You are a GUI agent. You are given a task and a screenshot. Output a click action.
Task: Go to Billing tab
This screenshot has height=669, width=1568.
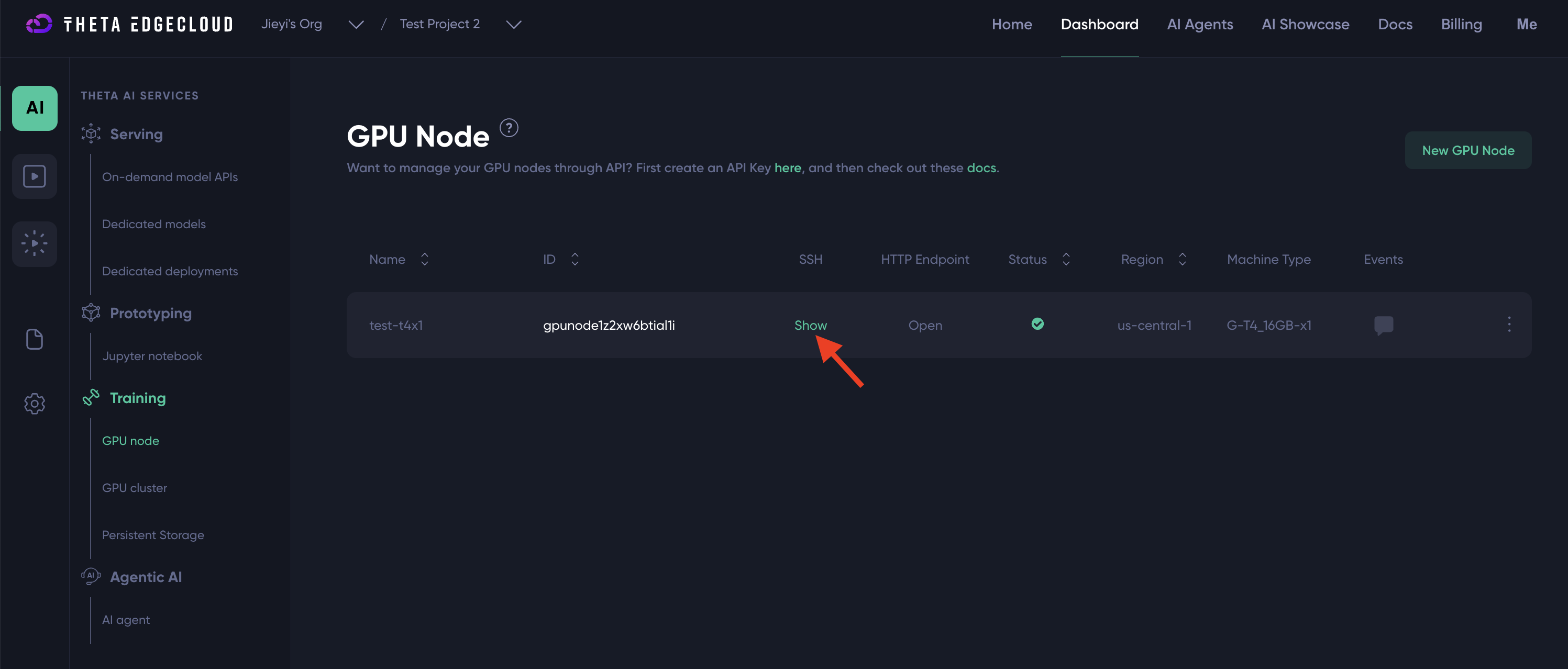(x=1461, y=24)
